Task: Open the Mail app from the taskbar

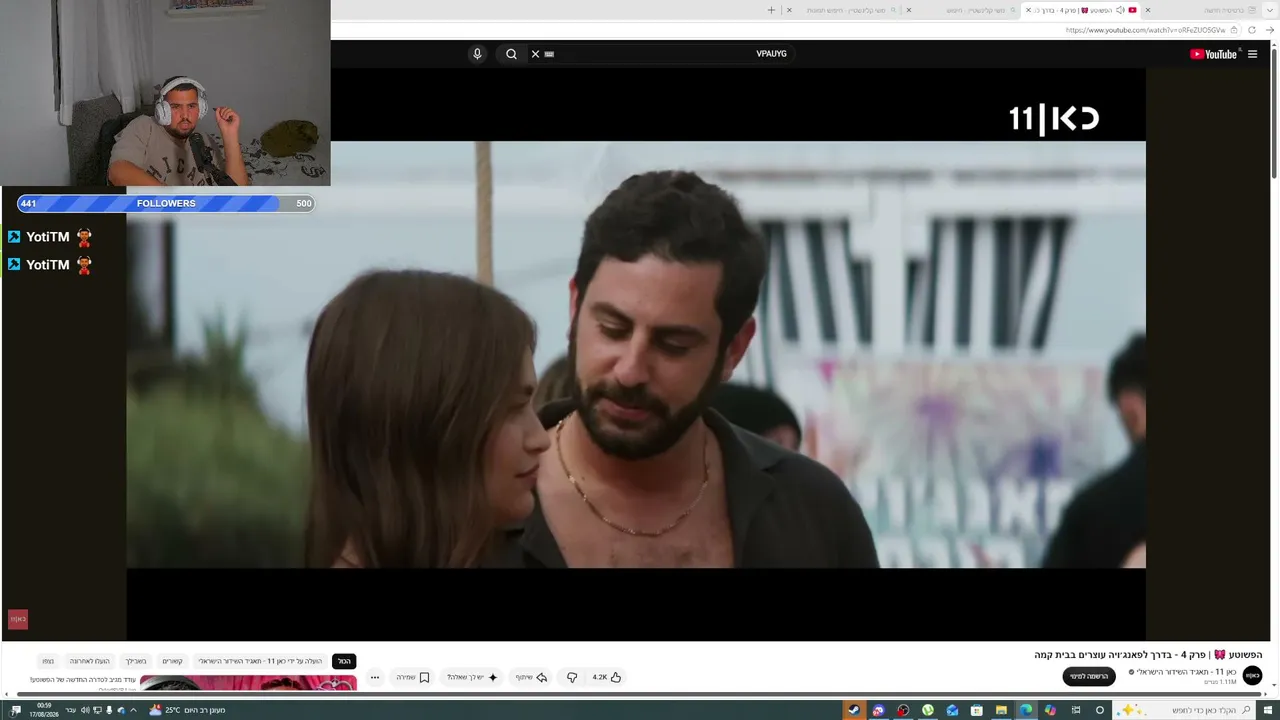Action: pos(952,710)
